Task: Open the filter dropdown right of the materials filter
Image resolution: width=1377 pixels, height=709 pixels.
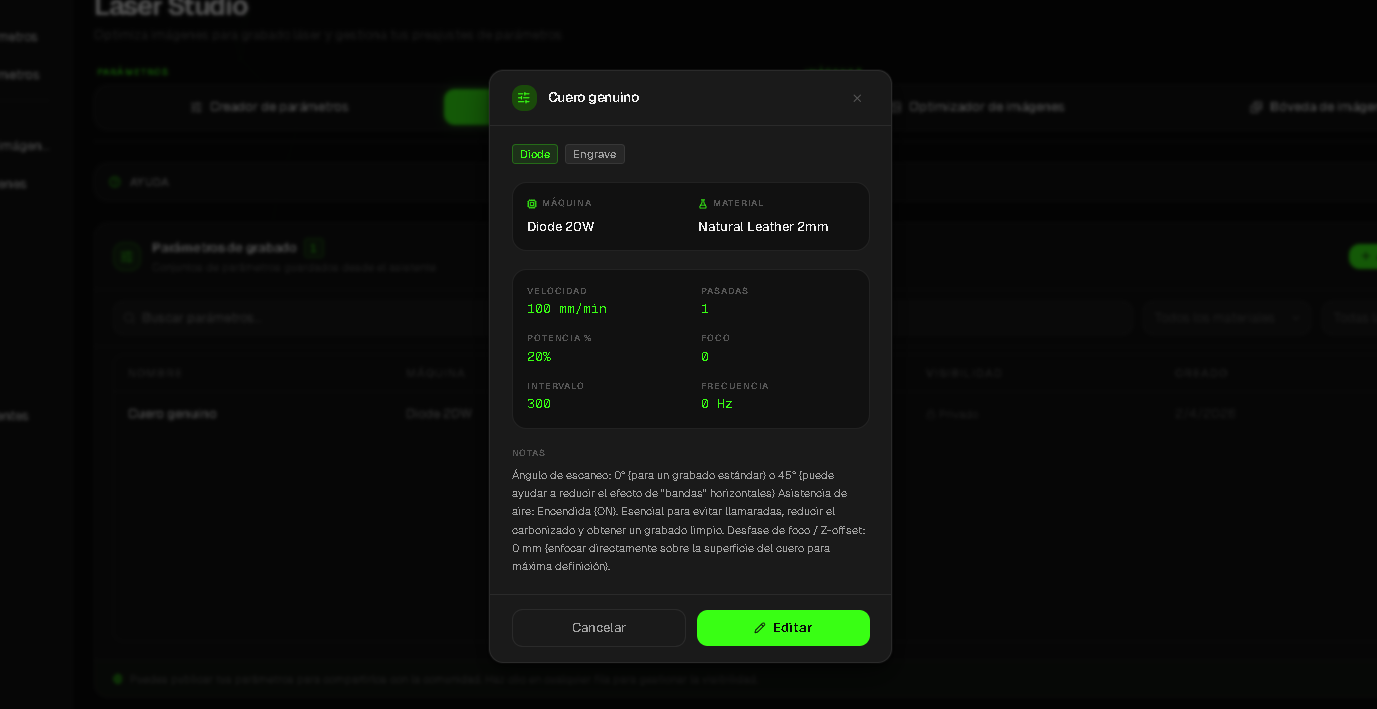Action: point(1350,318)
